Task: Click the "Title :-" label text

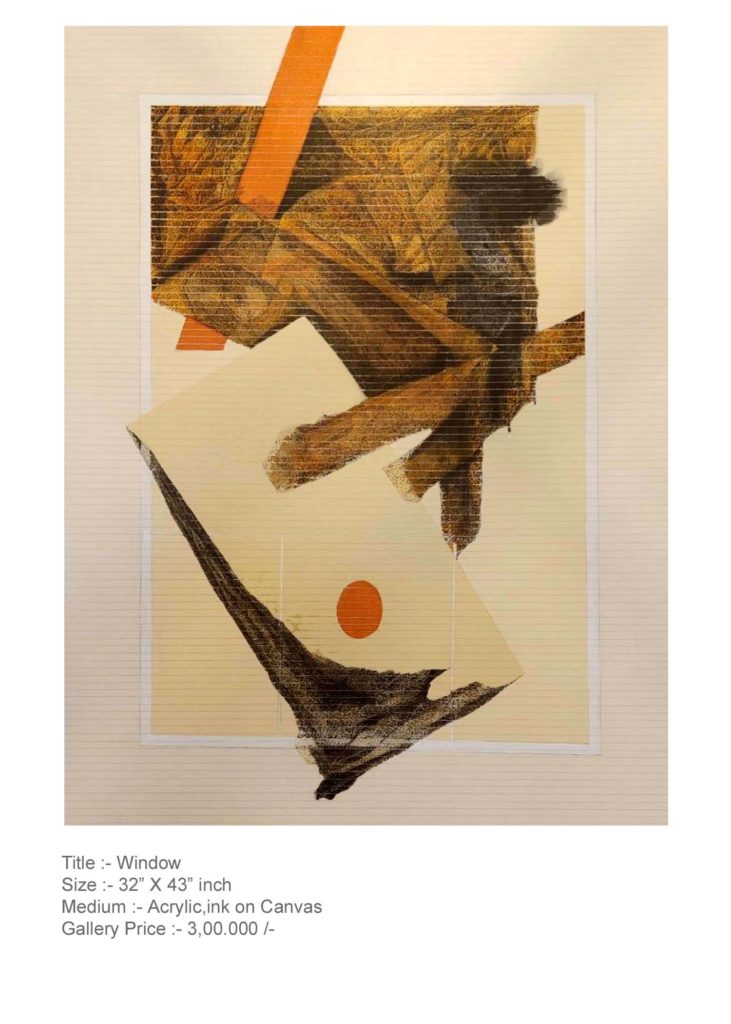Action: [87, 863]
